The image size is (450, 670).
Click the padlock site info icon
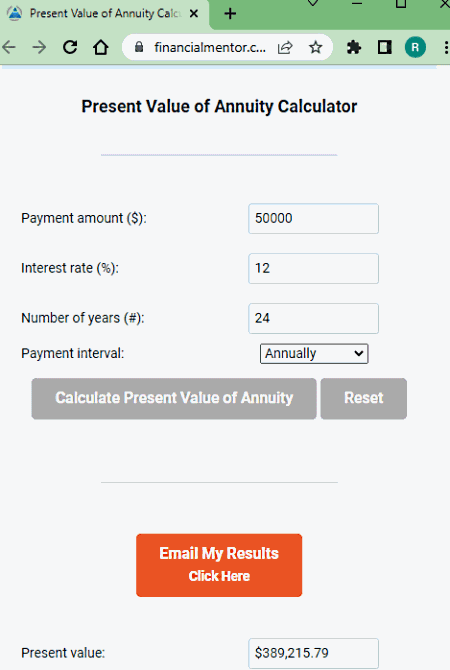(139, 47)
